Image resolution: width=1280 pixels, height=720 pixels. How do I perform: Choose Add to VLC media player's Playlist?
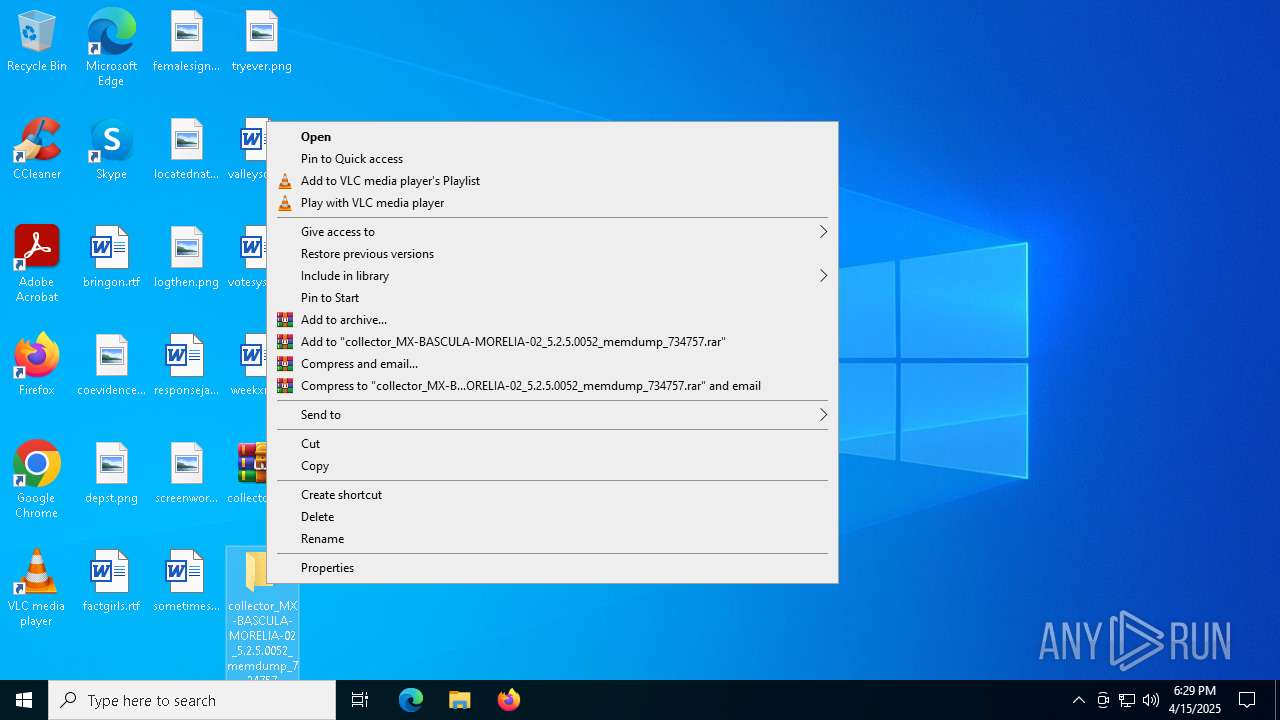tap(552, 181)
